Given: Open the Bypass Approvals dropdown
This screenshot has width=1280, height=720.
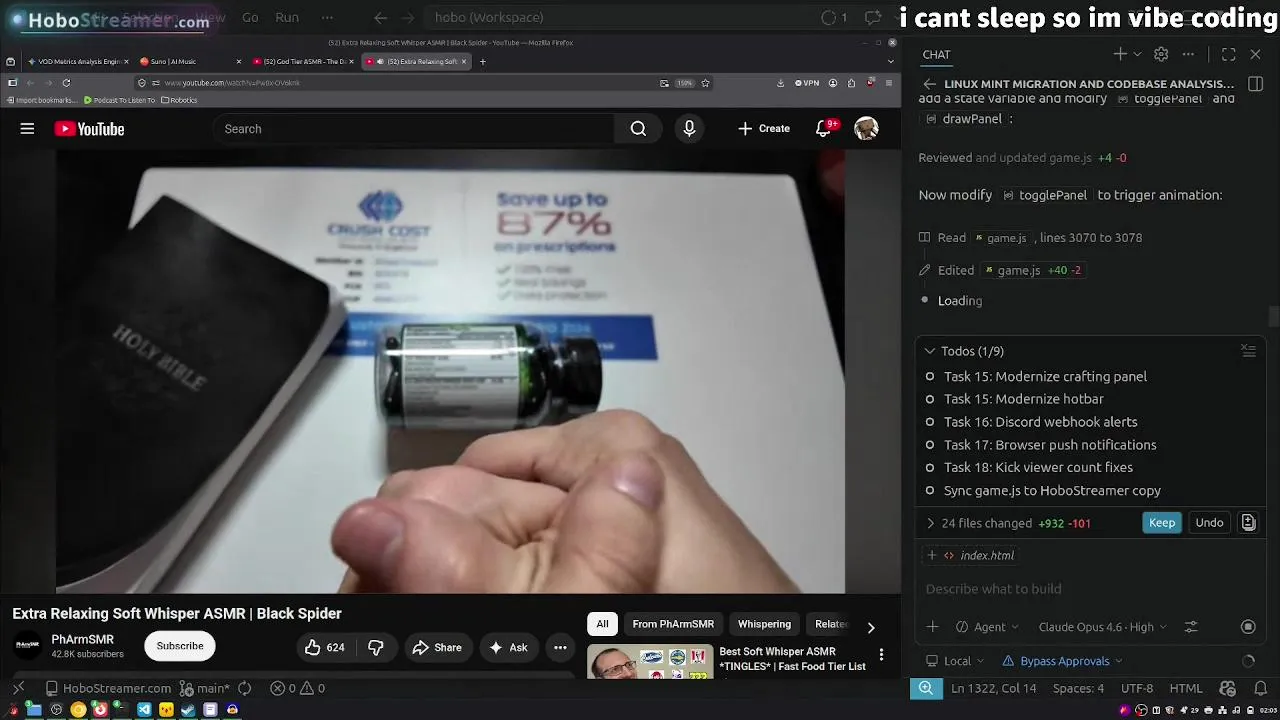Looking at the screenshot, I should (x=1062, y=661).
